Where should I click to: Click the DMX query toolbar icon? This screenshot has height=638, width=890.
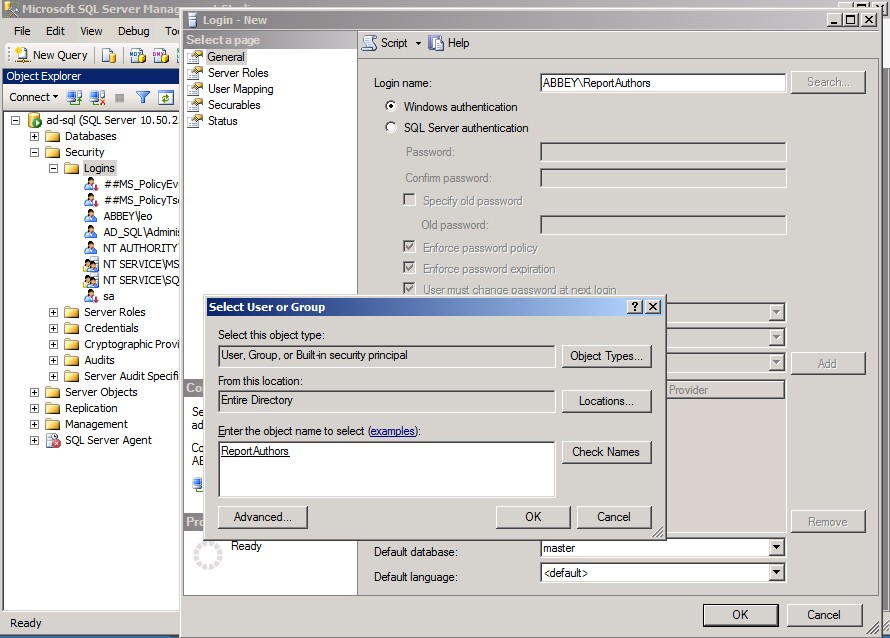click(x=161, y=55)
